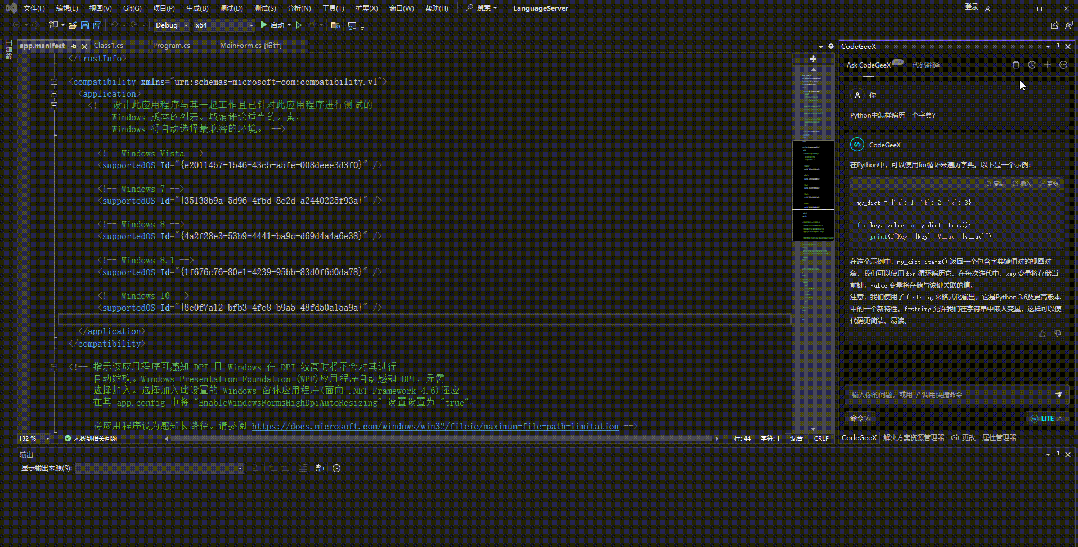
Task: Toggle pin on app.manifest tab
Action: click(74, 46)
